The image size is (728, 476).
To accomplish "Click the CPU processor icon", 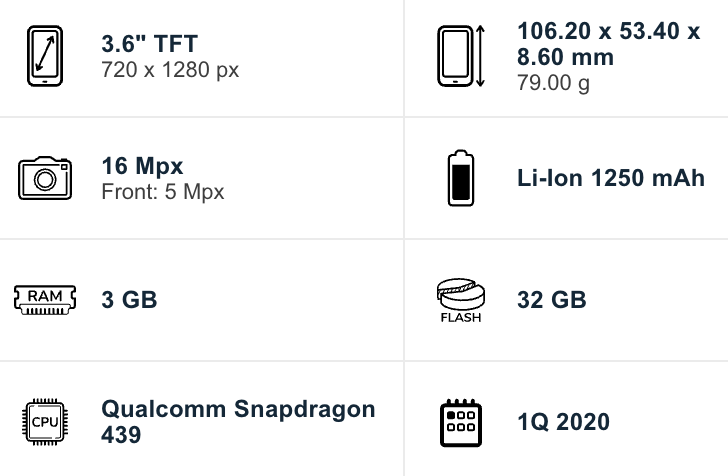I will coord(45,421).
